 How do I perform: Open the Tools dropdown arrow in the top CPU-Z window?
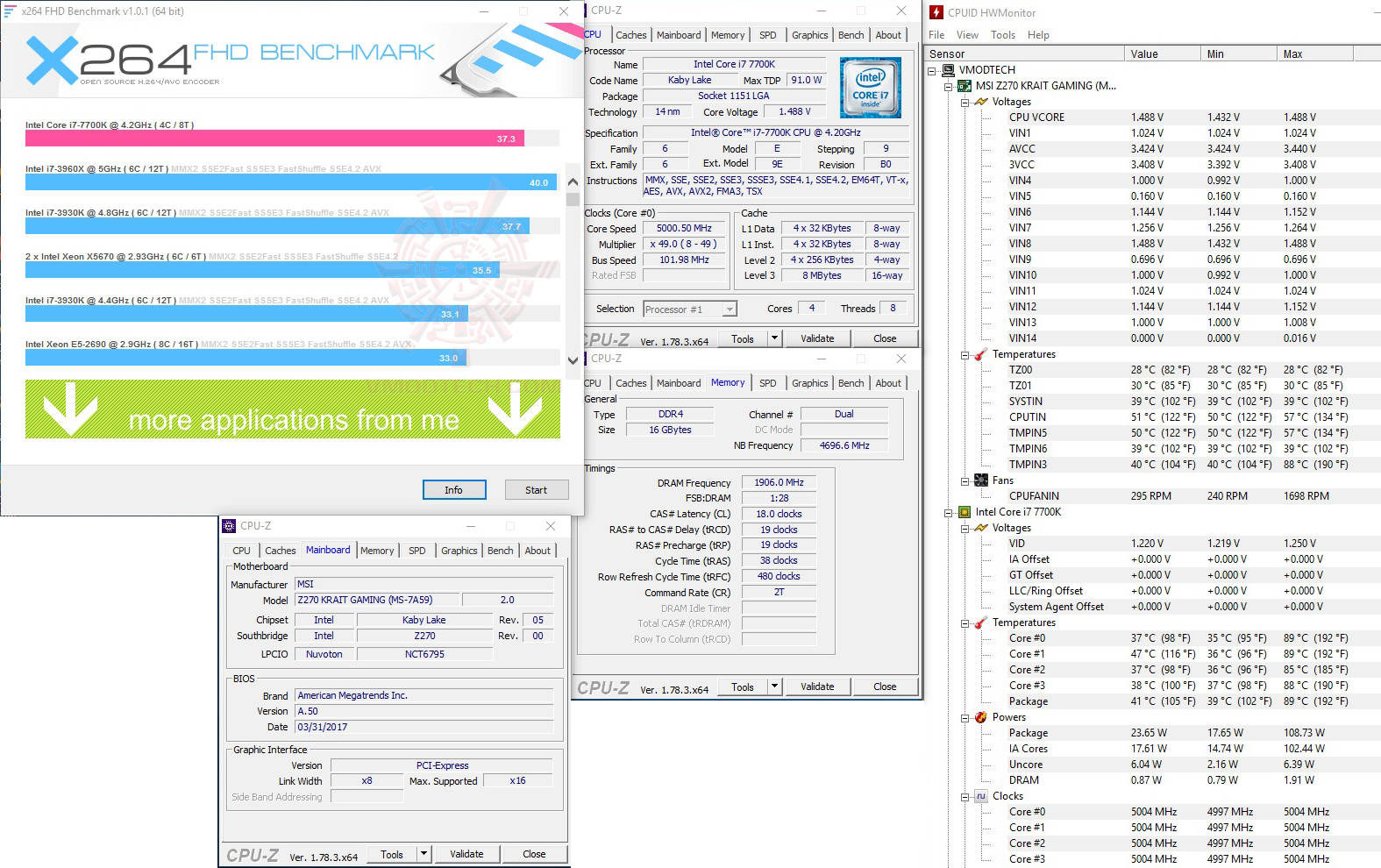[x=774, y=338]
